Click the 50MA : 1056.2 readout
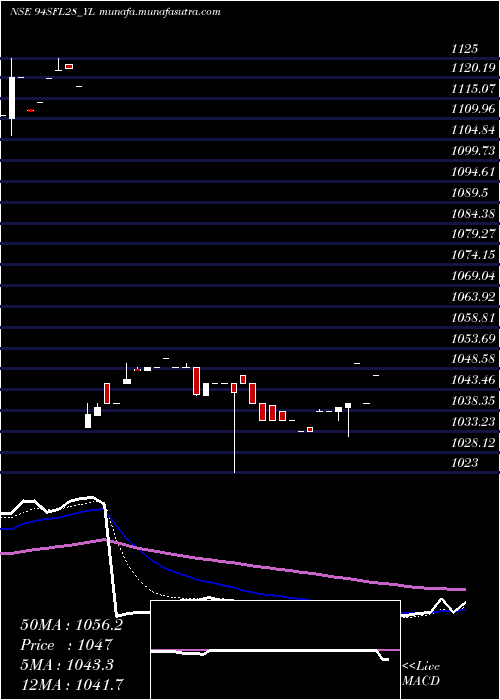The width and height of the screenshot is (500, 700). 71,625
